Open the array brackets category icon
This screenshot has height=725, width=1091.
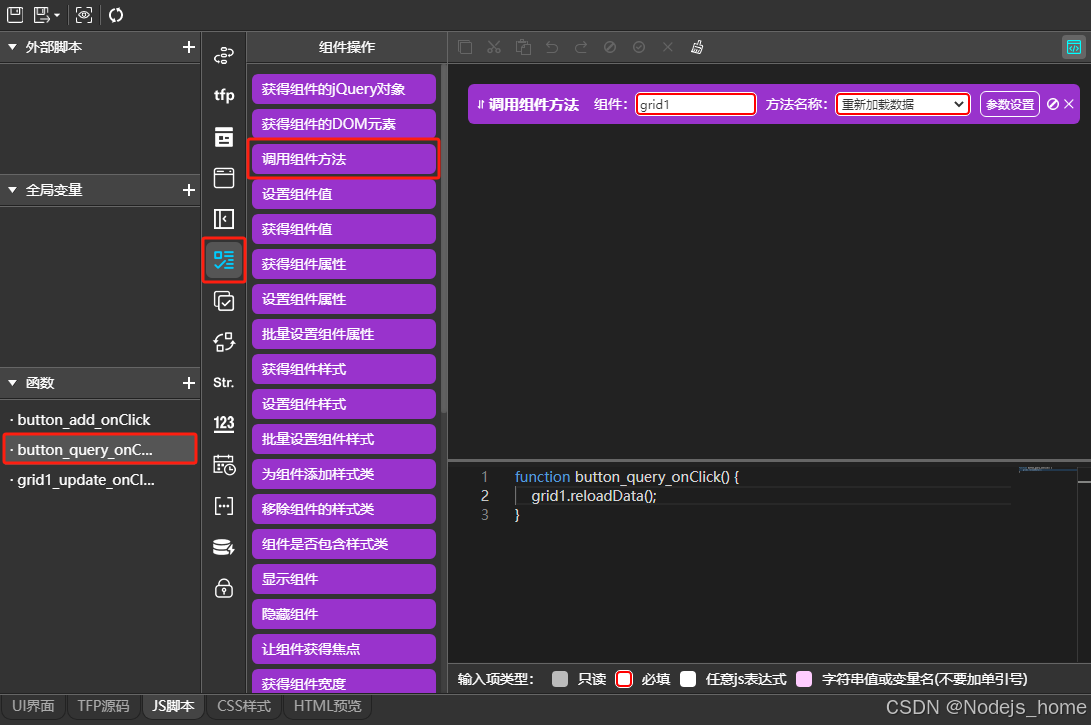point(223,506)
